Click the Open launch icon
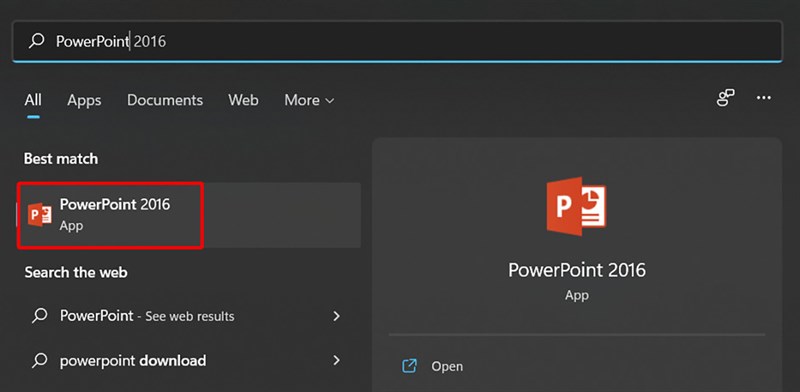 tap(410, 366)
